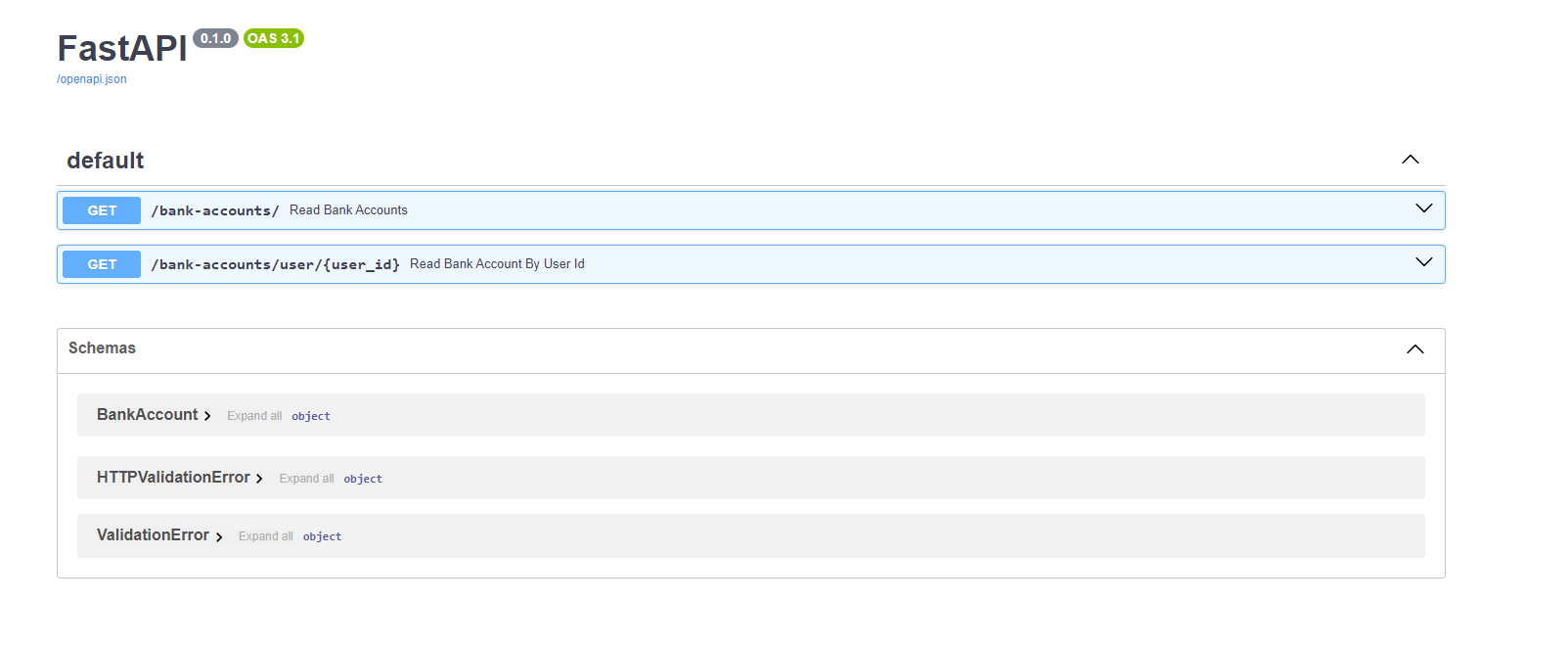Collapse the Schemas section chevron
This screenshot has width=1568, height=647.
click(1415, 349)
